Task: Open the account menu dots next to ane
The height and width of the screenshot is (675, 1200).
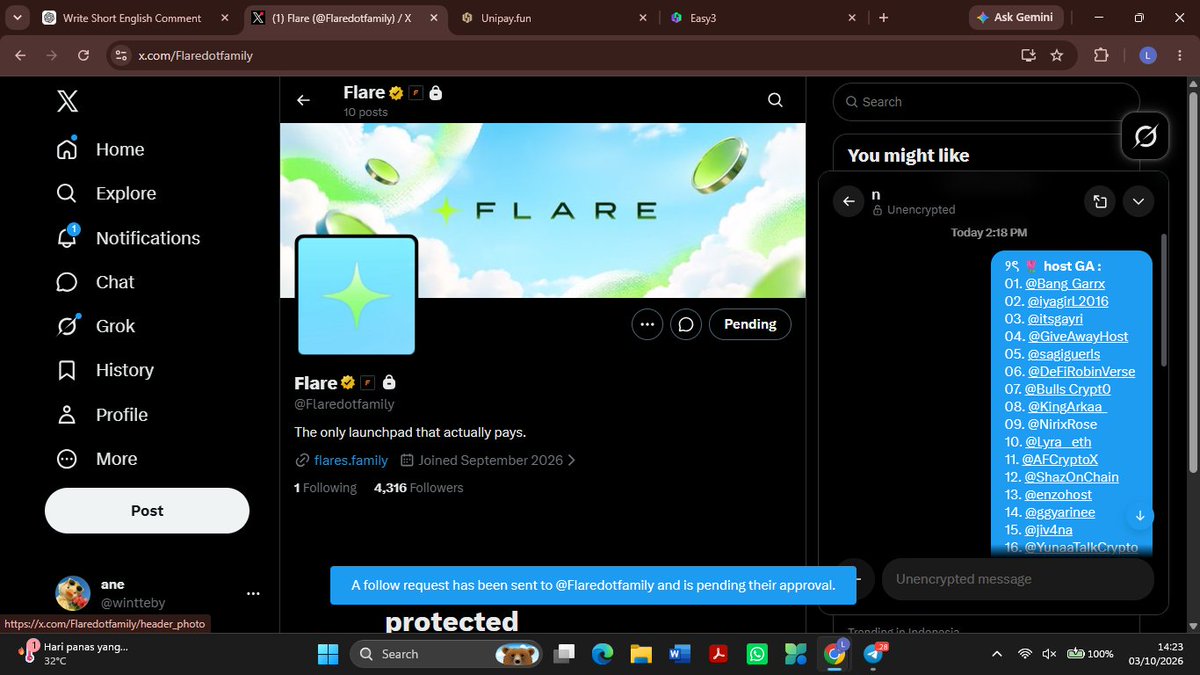Action: point(253,593)
